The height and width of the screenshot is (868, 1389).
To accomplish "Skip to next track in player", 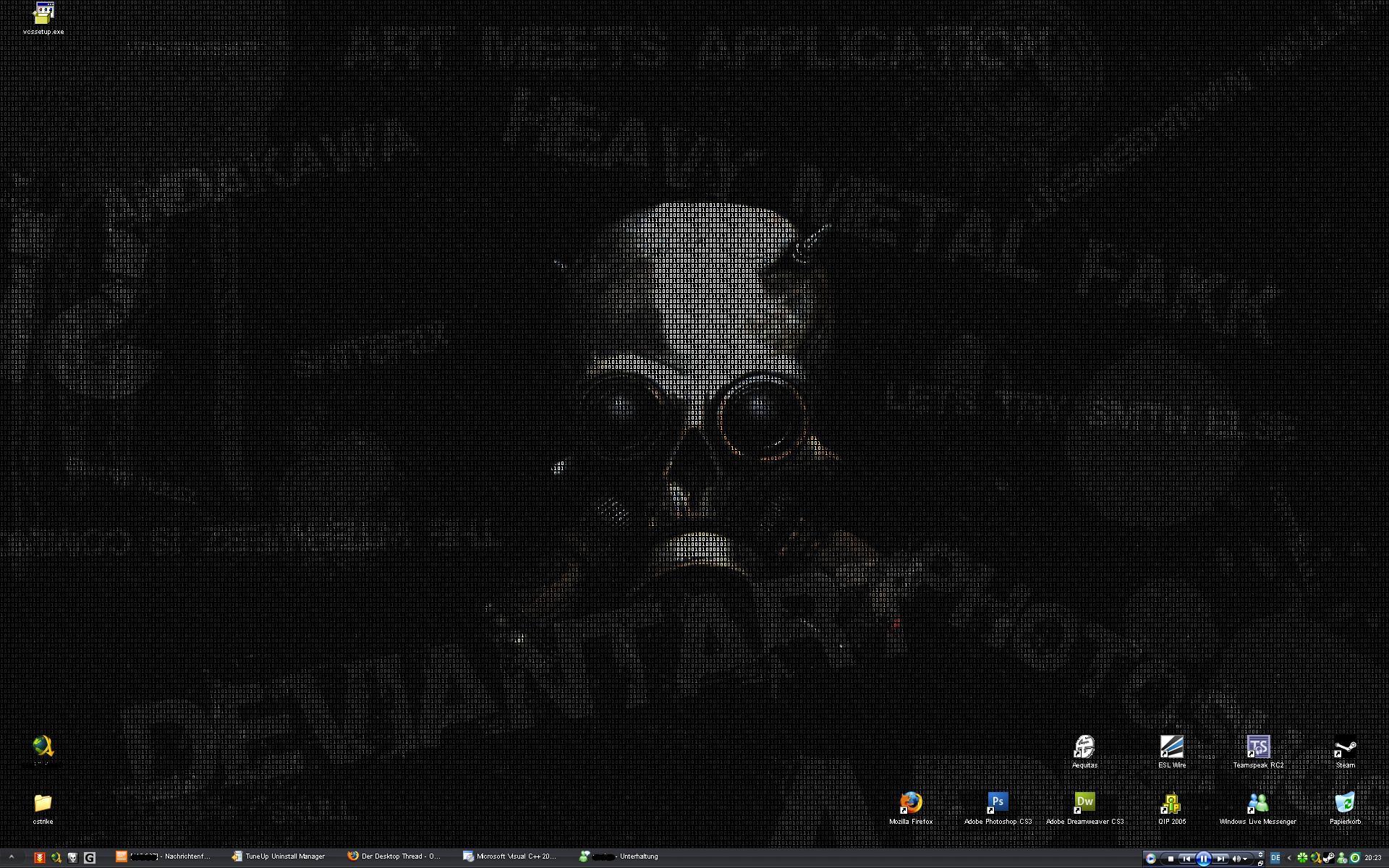I will [1220, 859].
